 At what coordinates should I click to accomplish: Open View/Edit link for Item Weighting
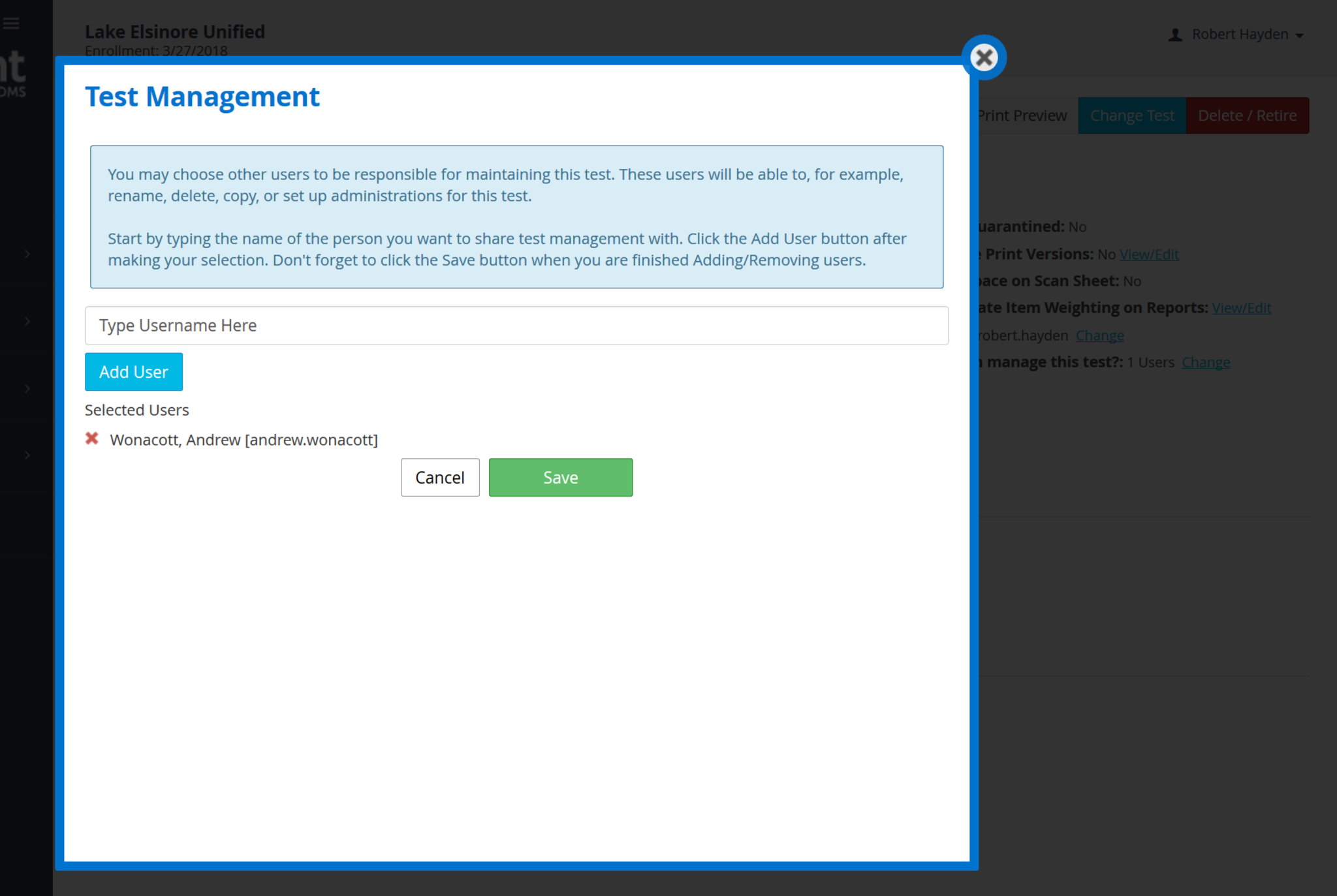tap(1241, 308)
